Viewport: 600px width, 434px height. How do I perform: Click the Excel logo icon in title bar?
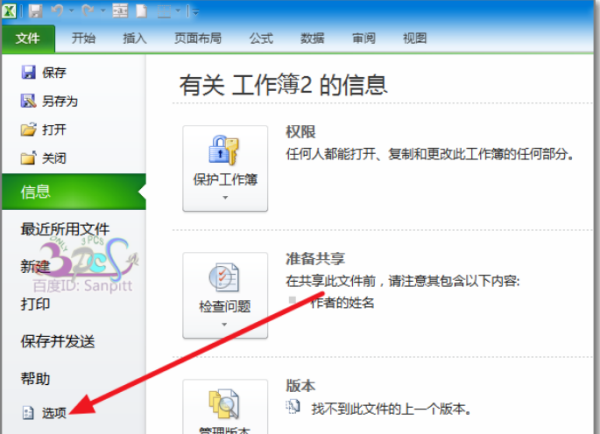(9, 11)
